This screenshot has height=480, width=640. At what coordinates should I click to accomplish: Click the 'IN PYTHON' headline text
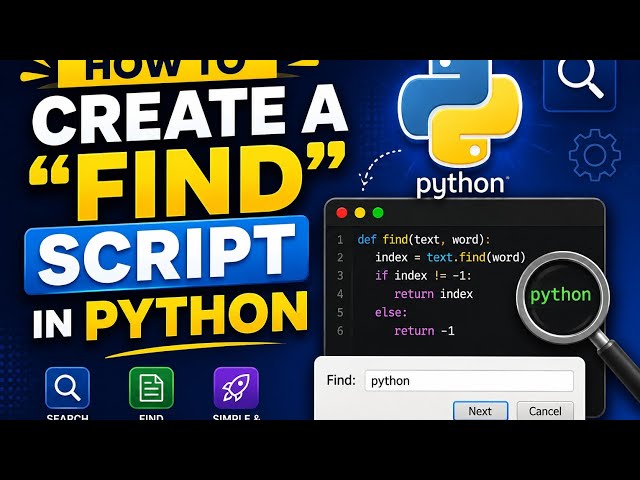click(170, 316)
